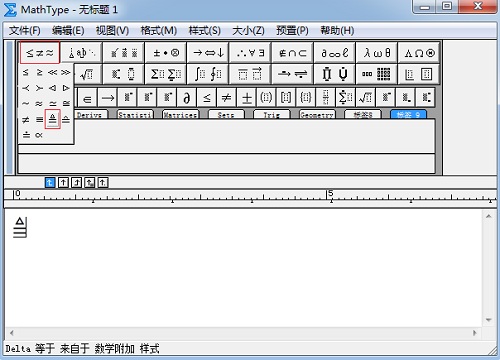Insert square root template from small bar
Screen dimensions: 500x360
point(366,98)
